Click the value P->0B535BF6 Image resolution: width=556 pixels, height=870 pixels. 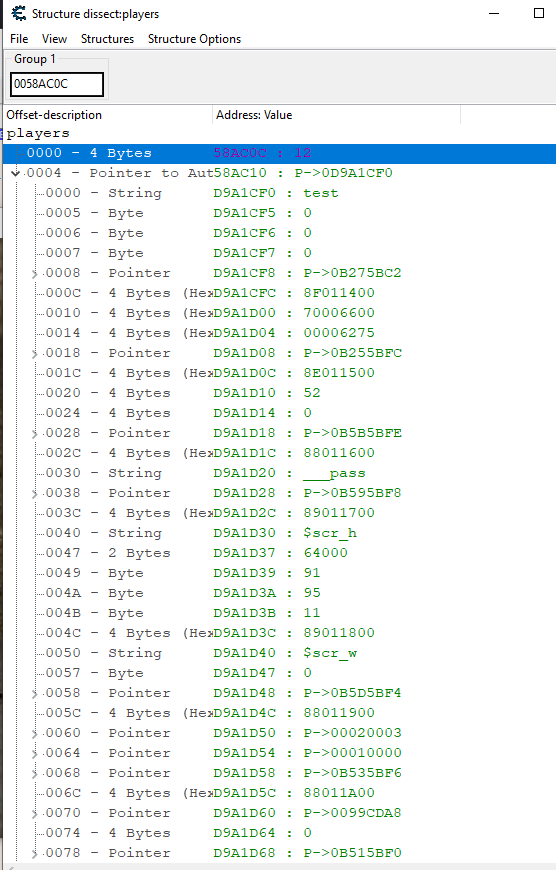coord(352,773)
